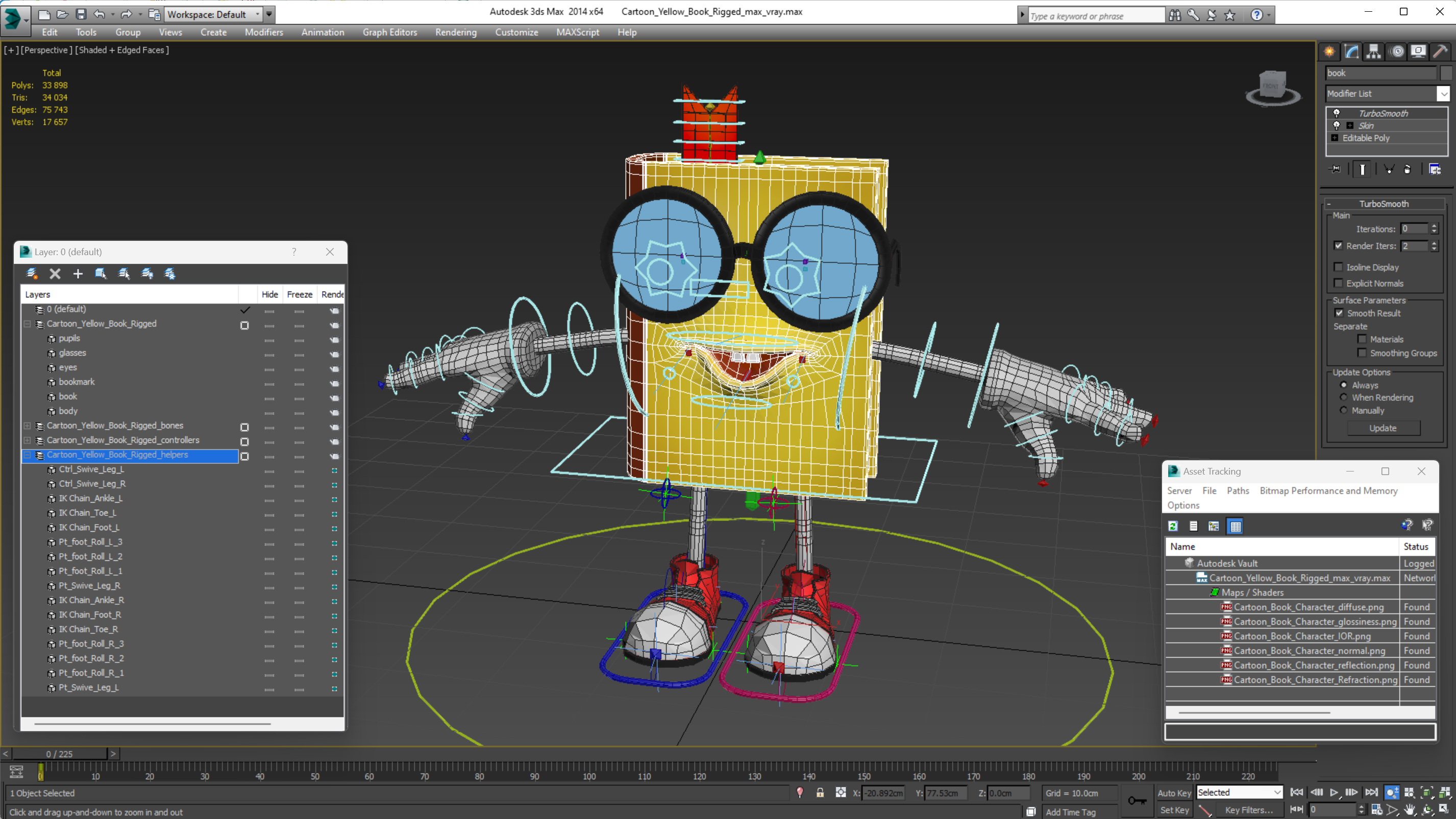Open the Graph Editors menu
Viewport: 1456px width, 819px height.
(x=389, y=32)
